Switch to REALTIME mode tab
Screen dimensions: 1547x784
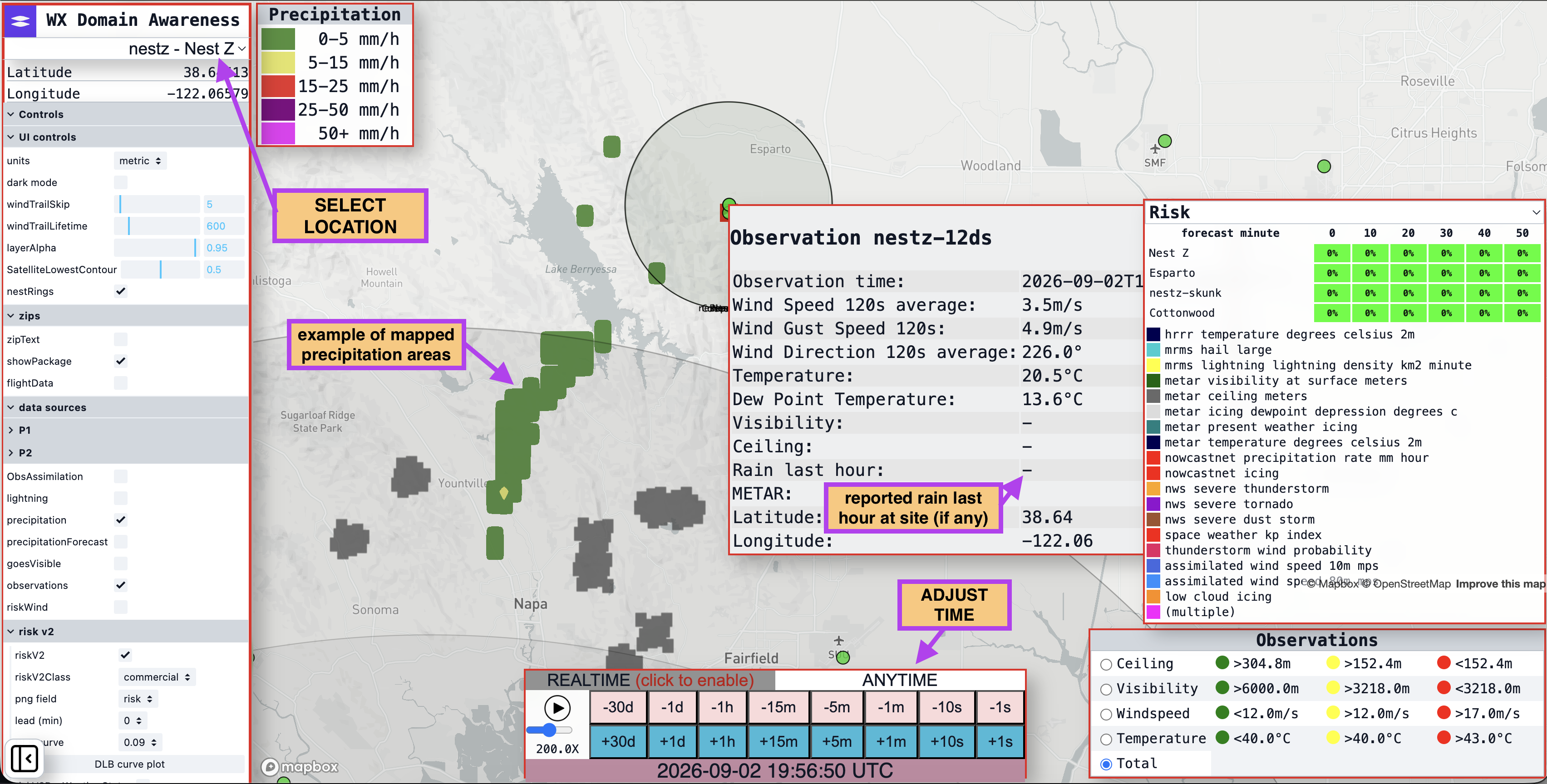pos(650,680)
